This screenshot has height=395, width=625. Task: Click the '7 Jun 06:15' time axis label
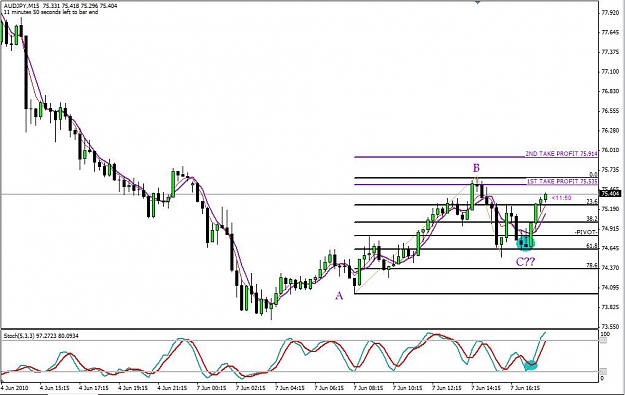click(x=329, y=387)
